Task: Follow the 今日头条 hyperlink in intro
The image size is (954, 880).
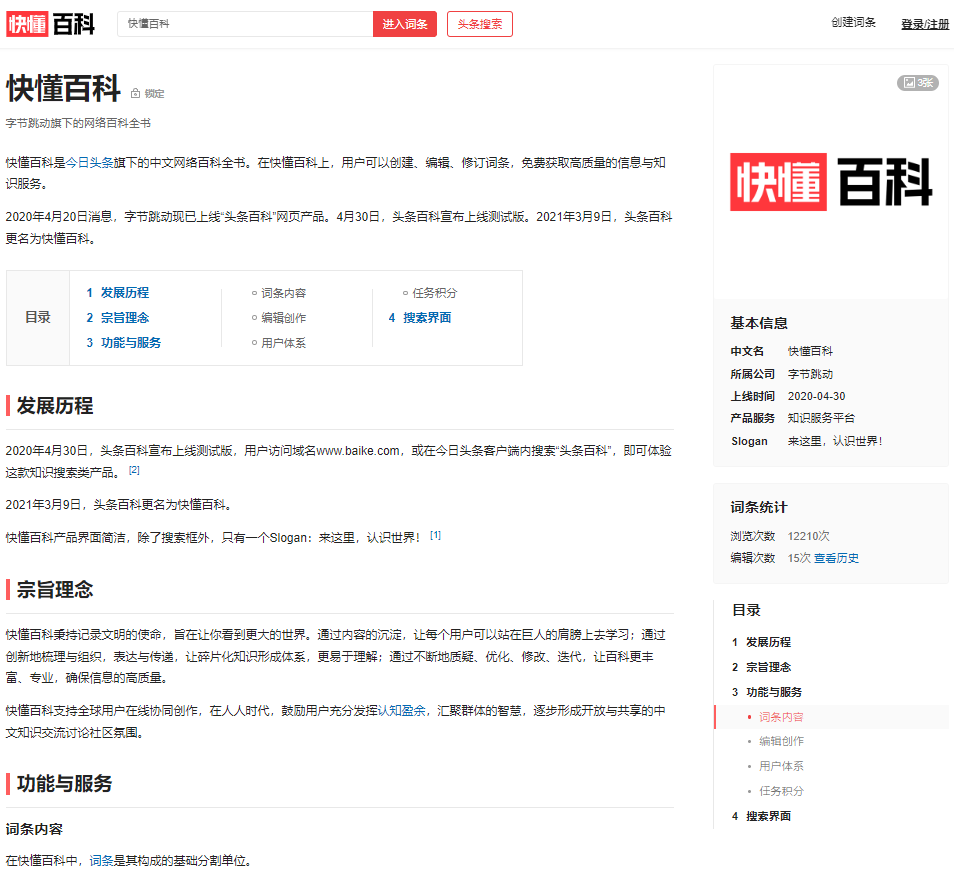Action: pos(90,162)
